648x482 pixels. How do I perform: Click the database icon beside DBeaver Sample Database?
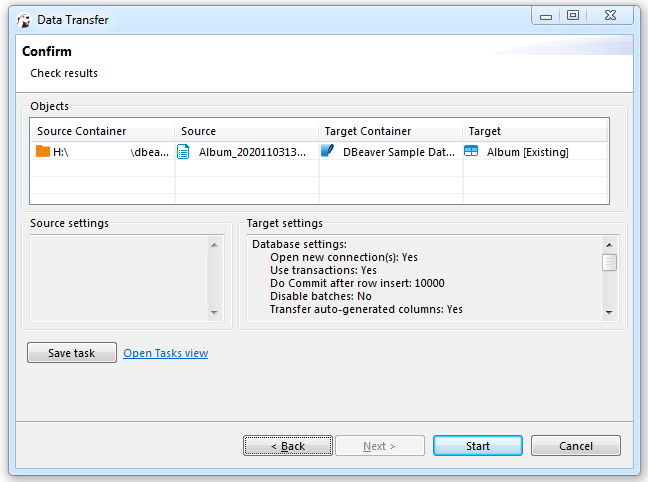(327, 151)
